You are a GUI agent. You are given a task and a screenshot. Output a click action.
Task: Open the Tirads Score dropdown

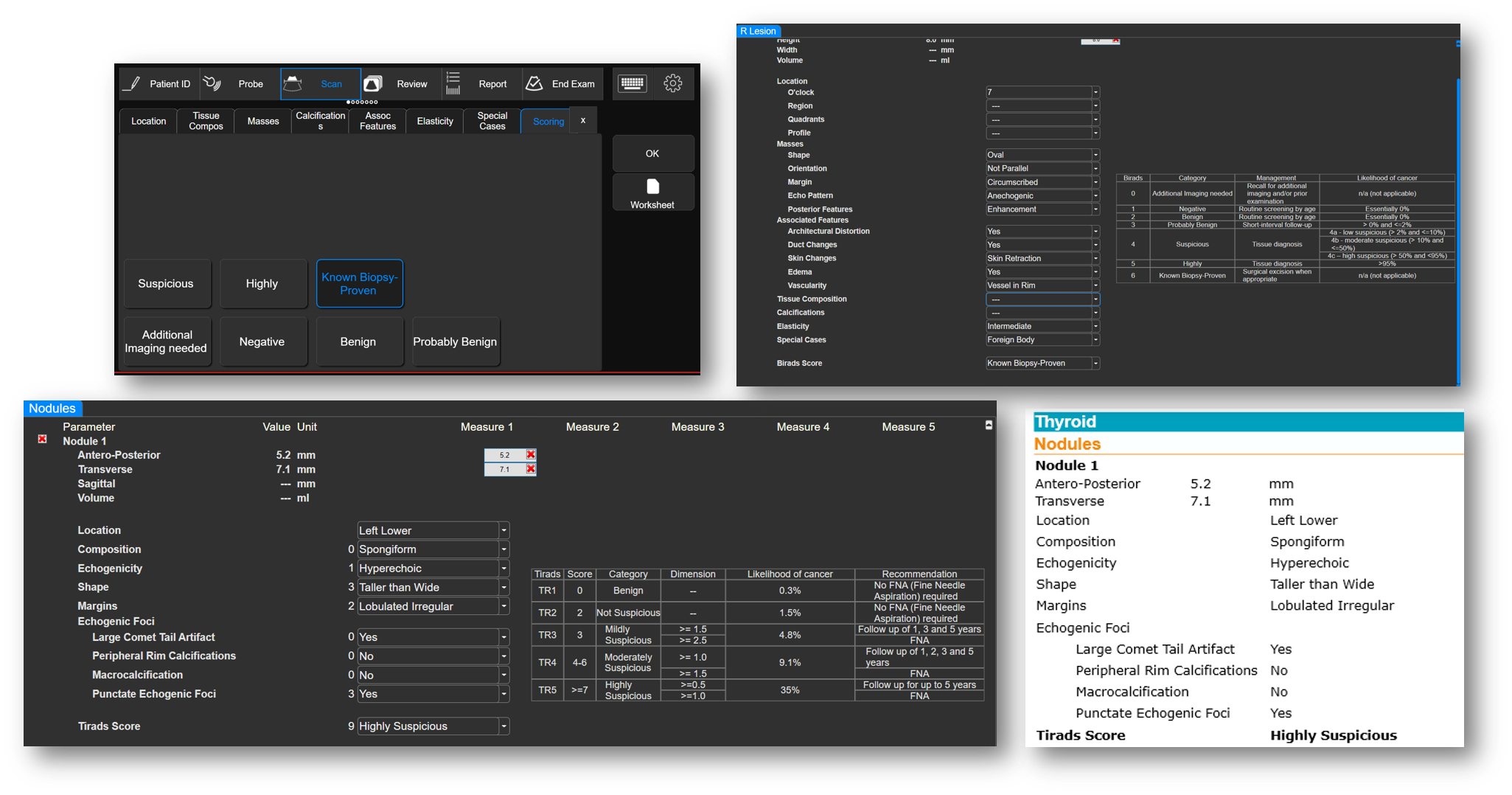click(504, 726)
